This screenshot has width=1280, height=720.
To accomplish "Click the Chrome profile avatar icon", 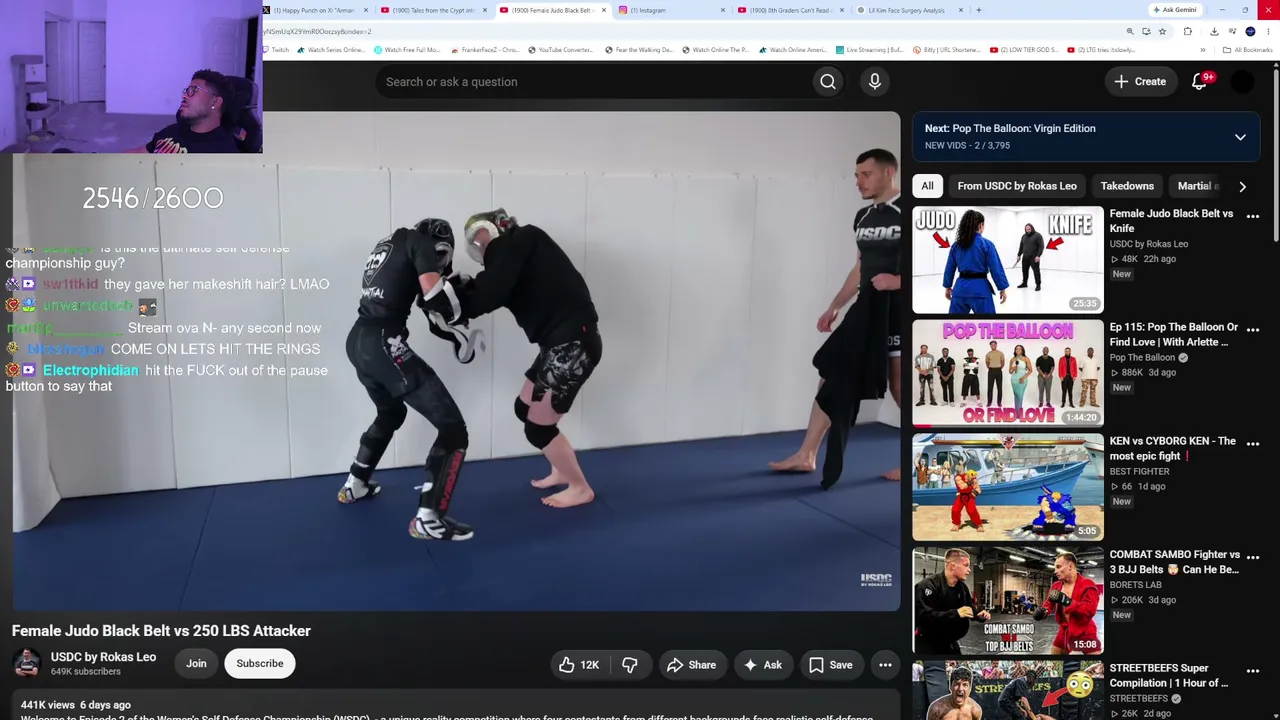I will coord(1250,31).
